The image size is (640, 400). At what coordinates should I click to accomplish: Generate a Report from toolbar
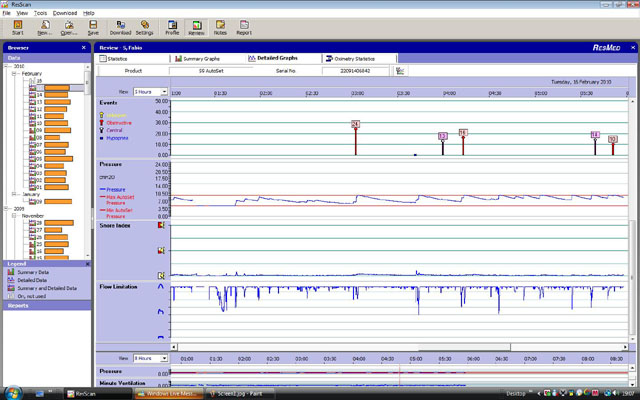pyautogui.click(x=244, y=28)
